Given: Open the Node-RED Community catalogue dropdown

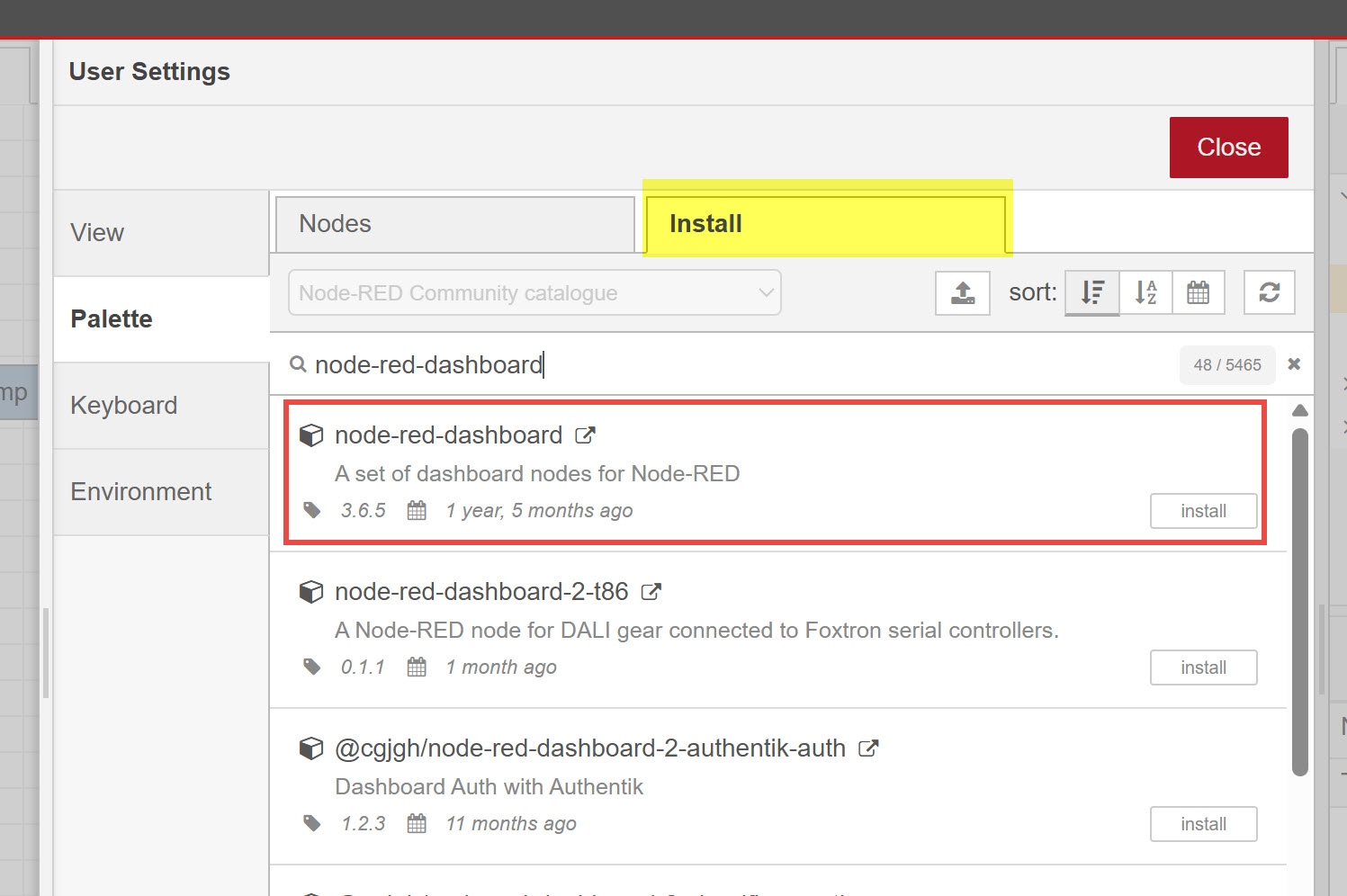Looking at the screenshot, I should pos(534,292).
